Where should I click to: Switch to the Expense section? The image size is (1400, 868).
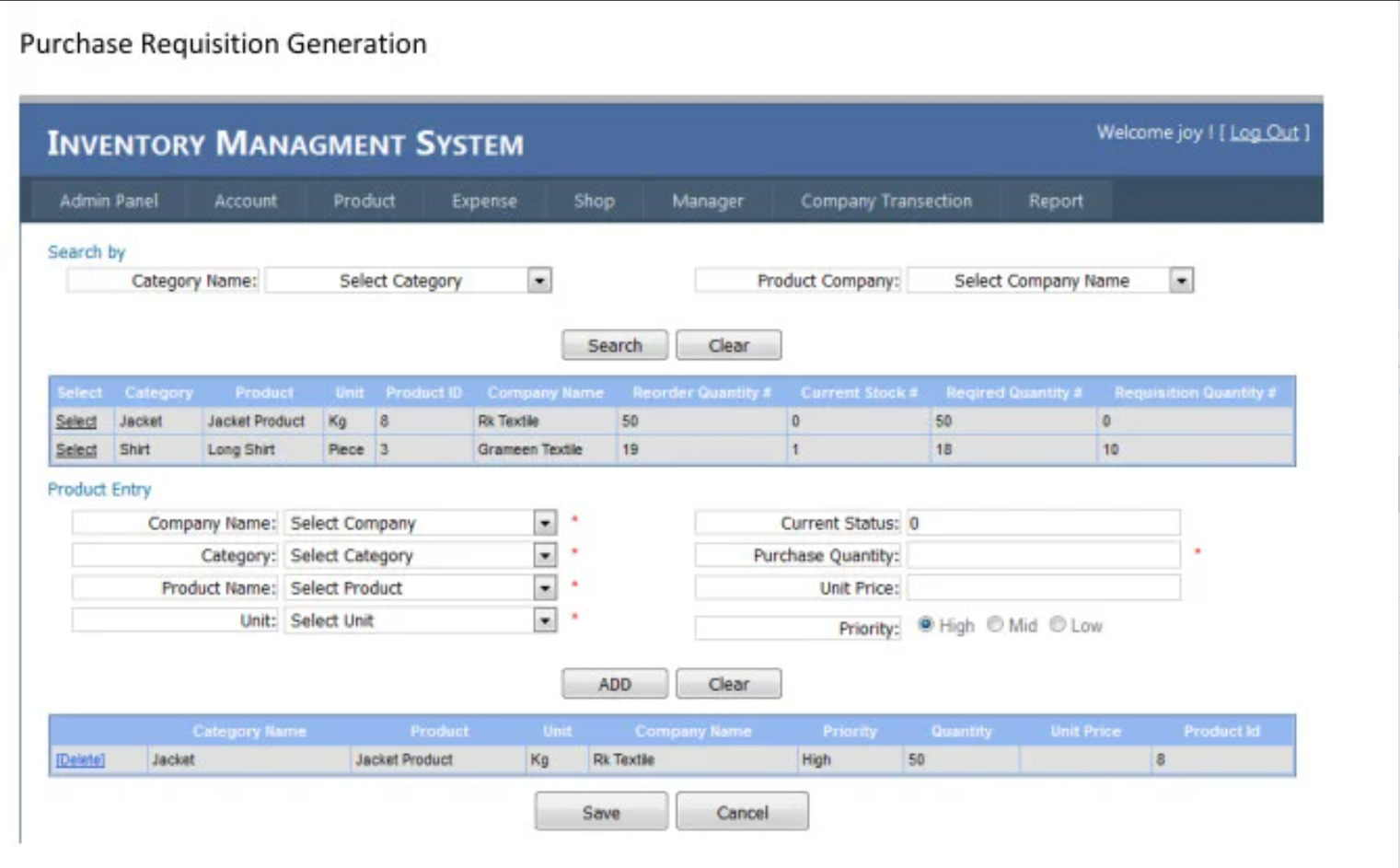pos(483,200)
